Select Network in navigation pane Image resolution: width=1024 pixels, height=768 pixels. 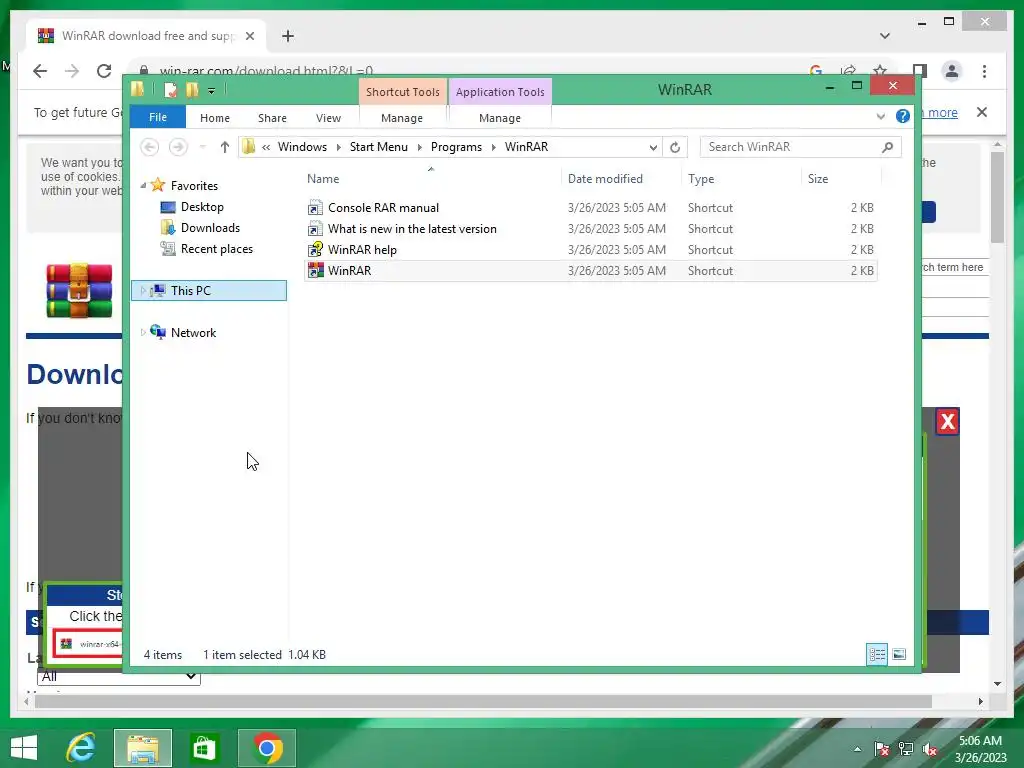[x=193, y=332]
